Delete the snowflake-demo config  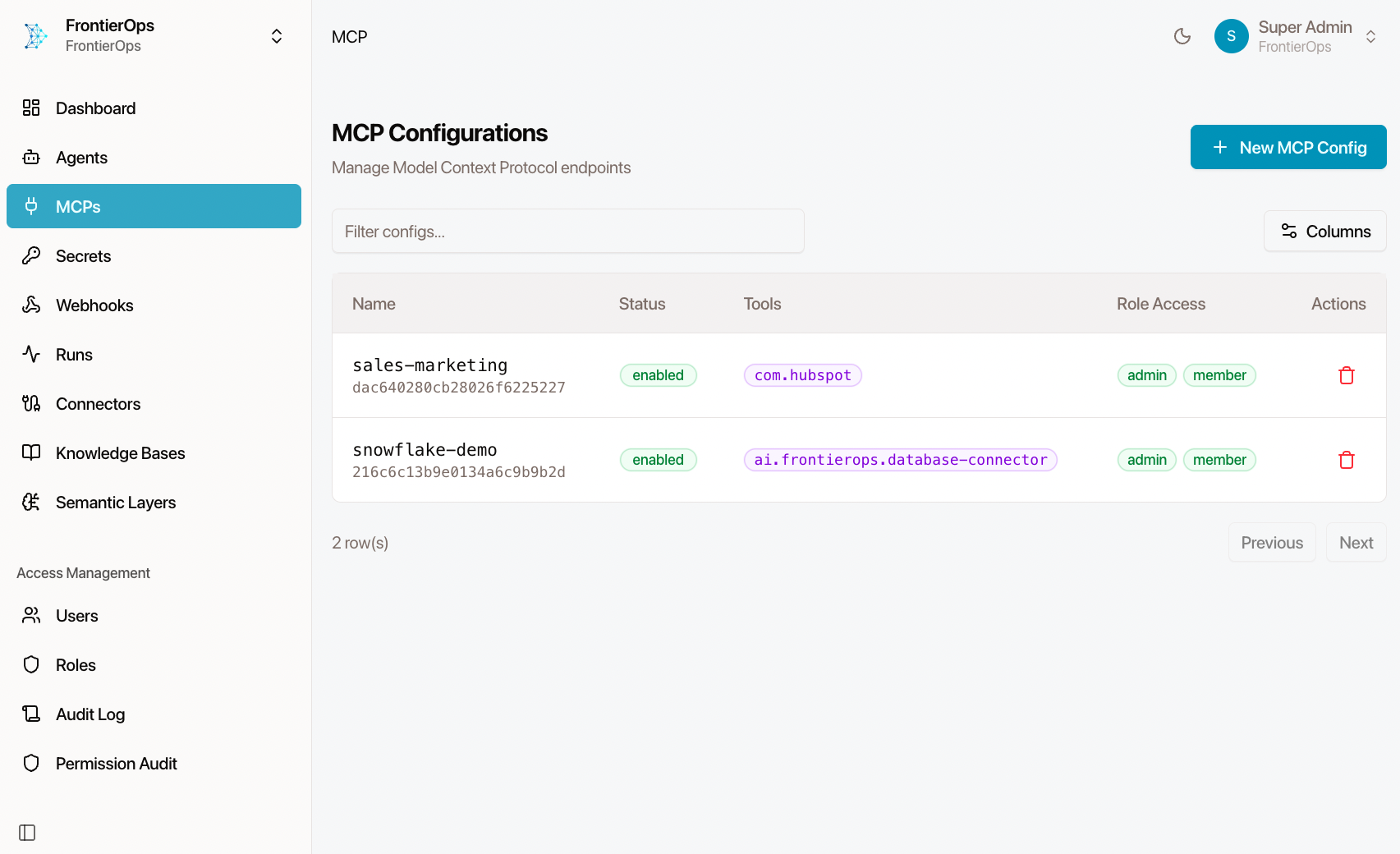click(x=1346, y=460)
